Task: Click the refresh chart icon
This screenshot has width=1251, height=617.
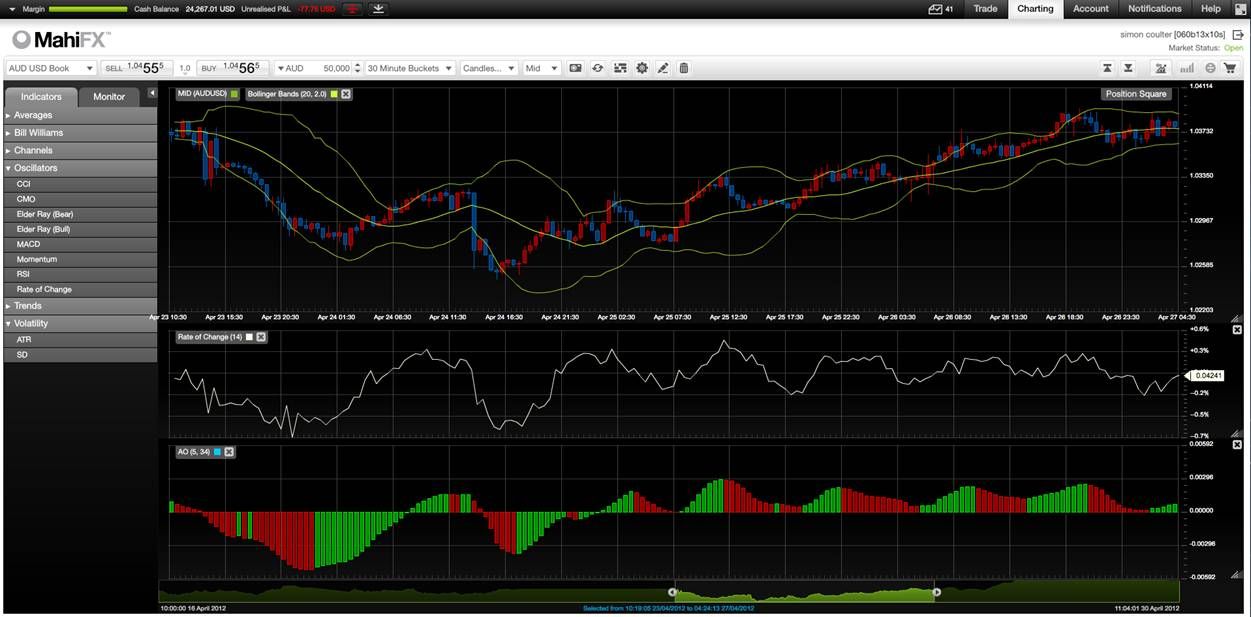Action: point(597,68)
